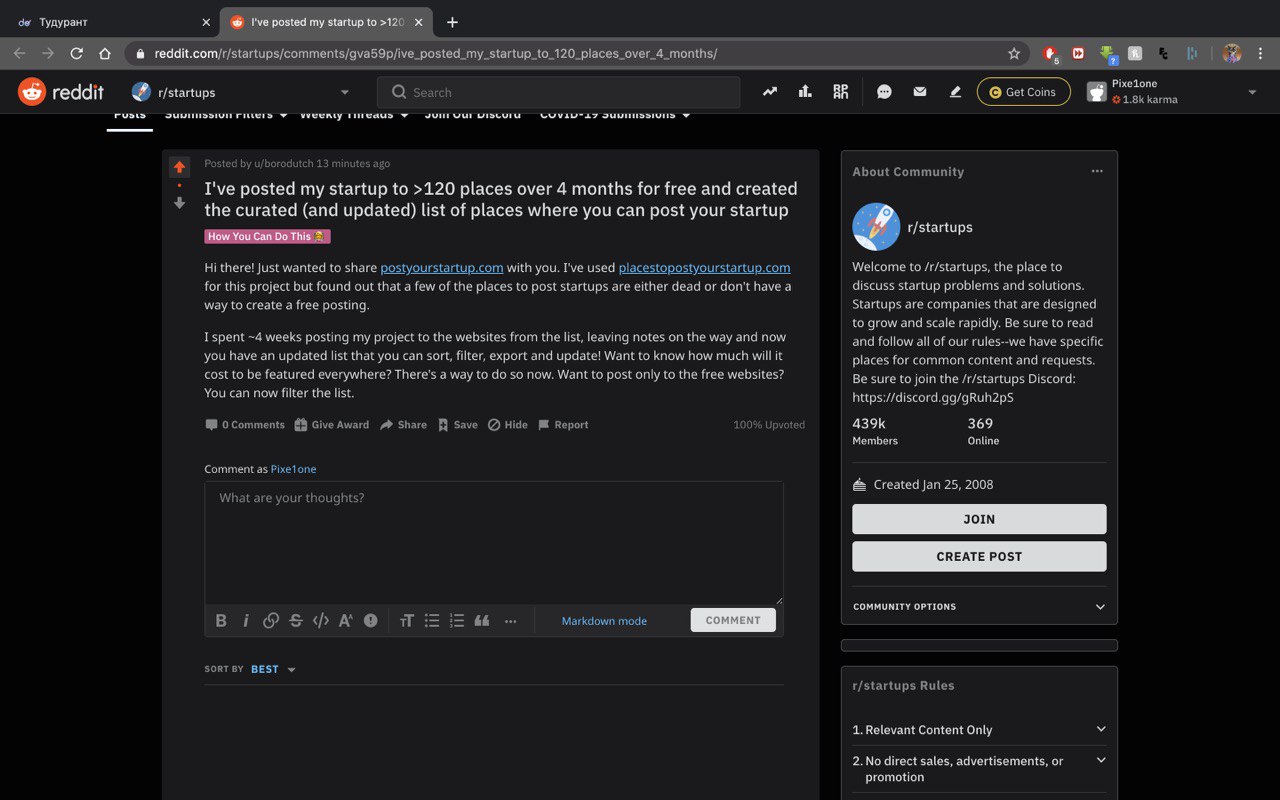This screenshot has height=800, width=1280.
Task: Click the create post pencil icon
Action: tap(955, 92)
